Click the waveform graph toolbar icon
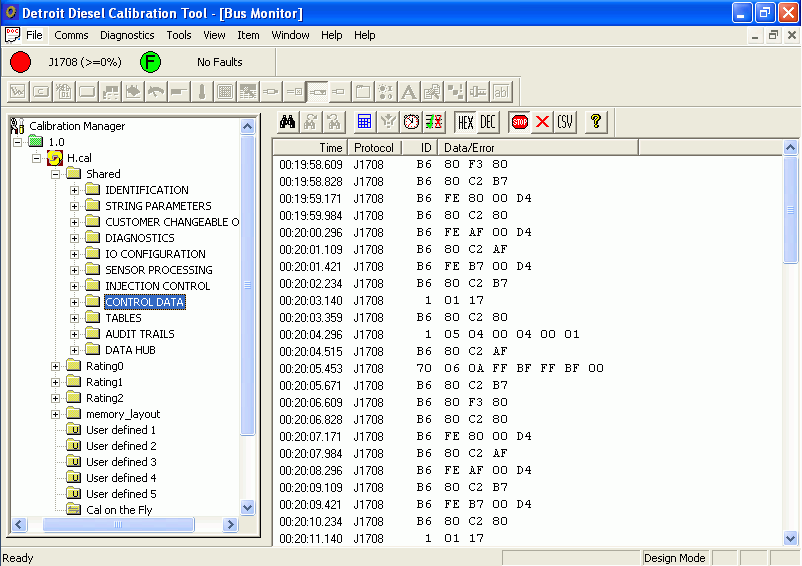Image resolution: width=802 pixels, height=566 pixels. point(18,92)
